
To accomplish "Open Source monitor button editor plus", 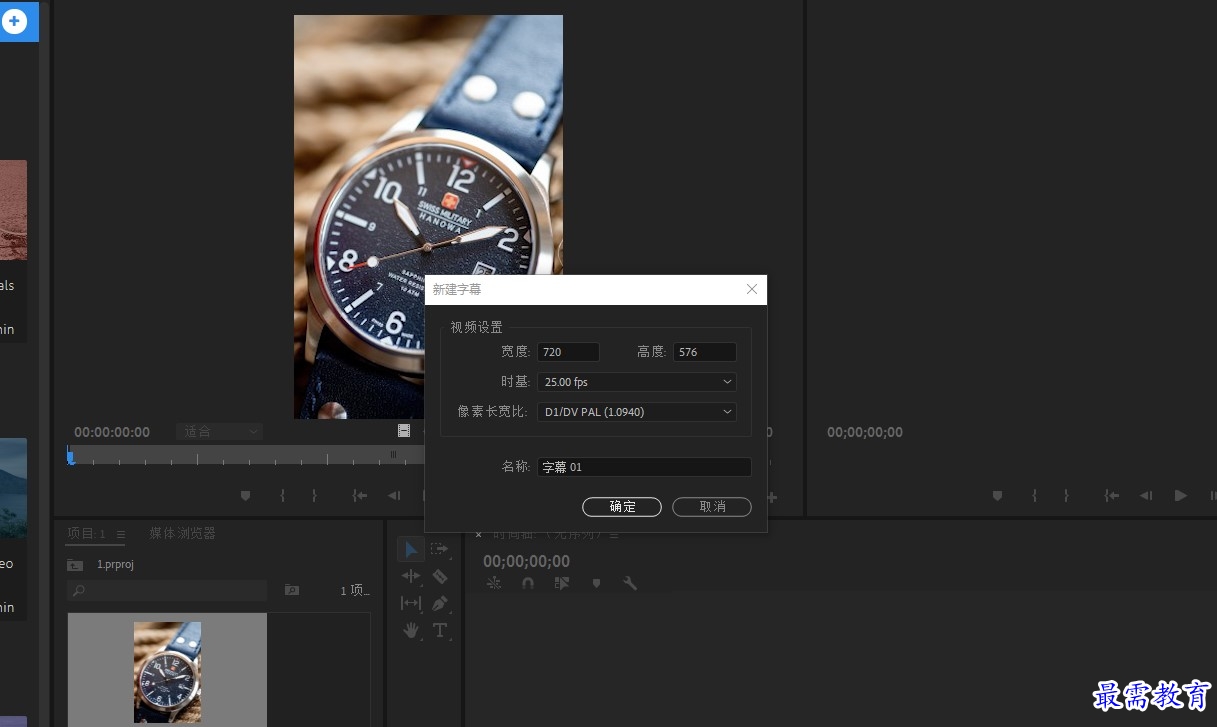I will click(773, 497).
